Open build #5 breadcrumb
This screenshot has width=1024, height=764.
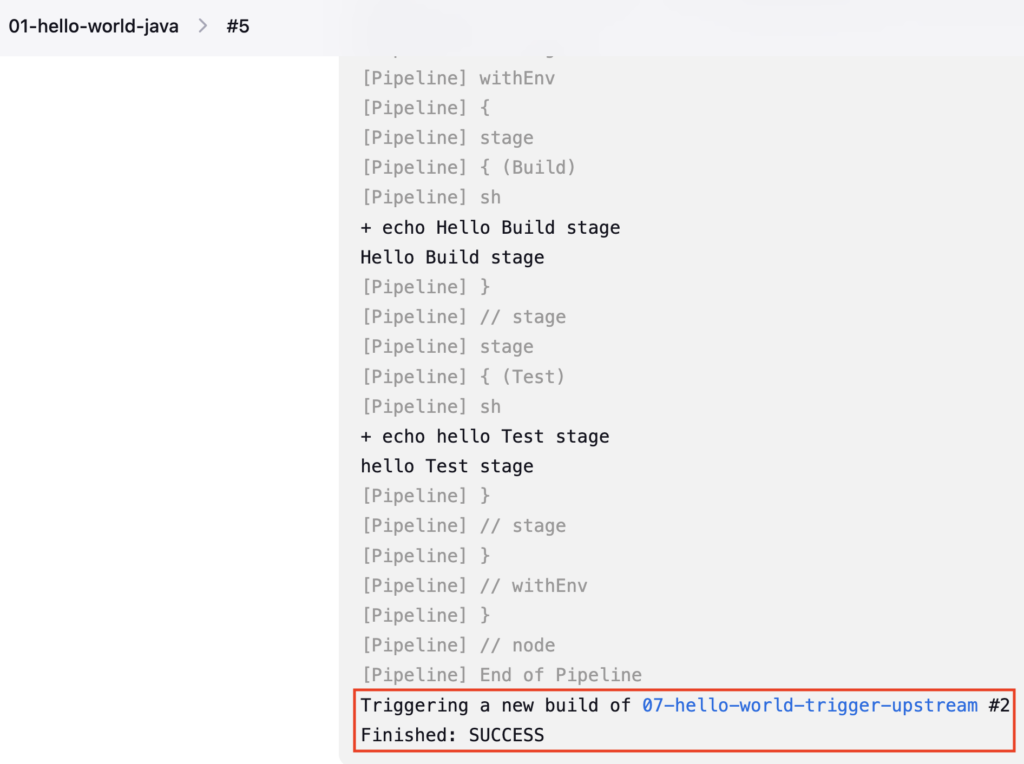(238, 26)
